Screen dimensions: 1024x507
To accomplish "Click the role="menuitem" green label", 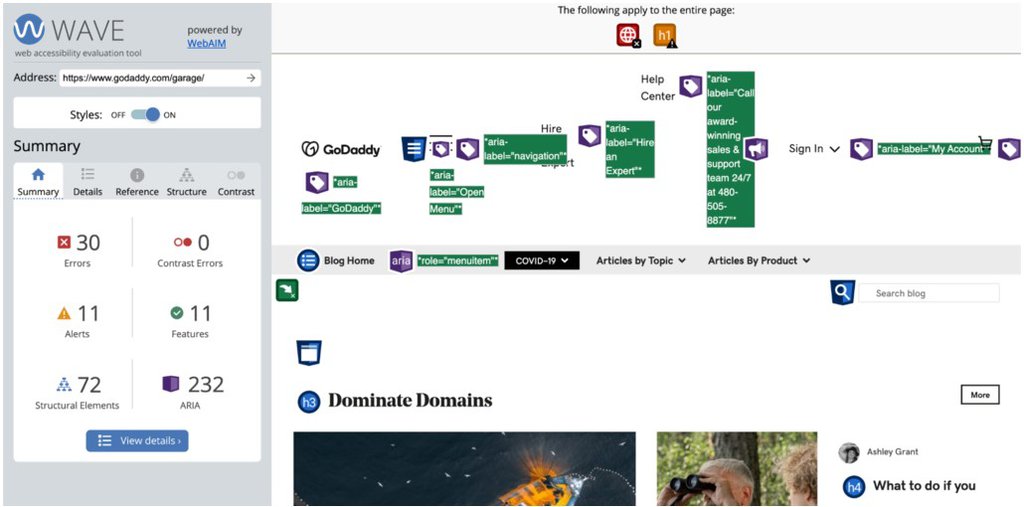I will point(458,261).
